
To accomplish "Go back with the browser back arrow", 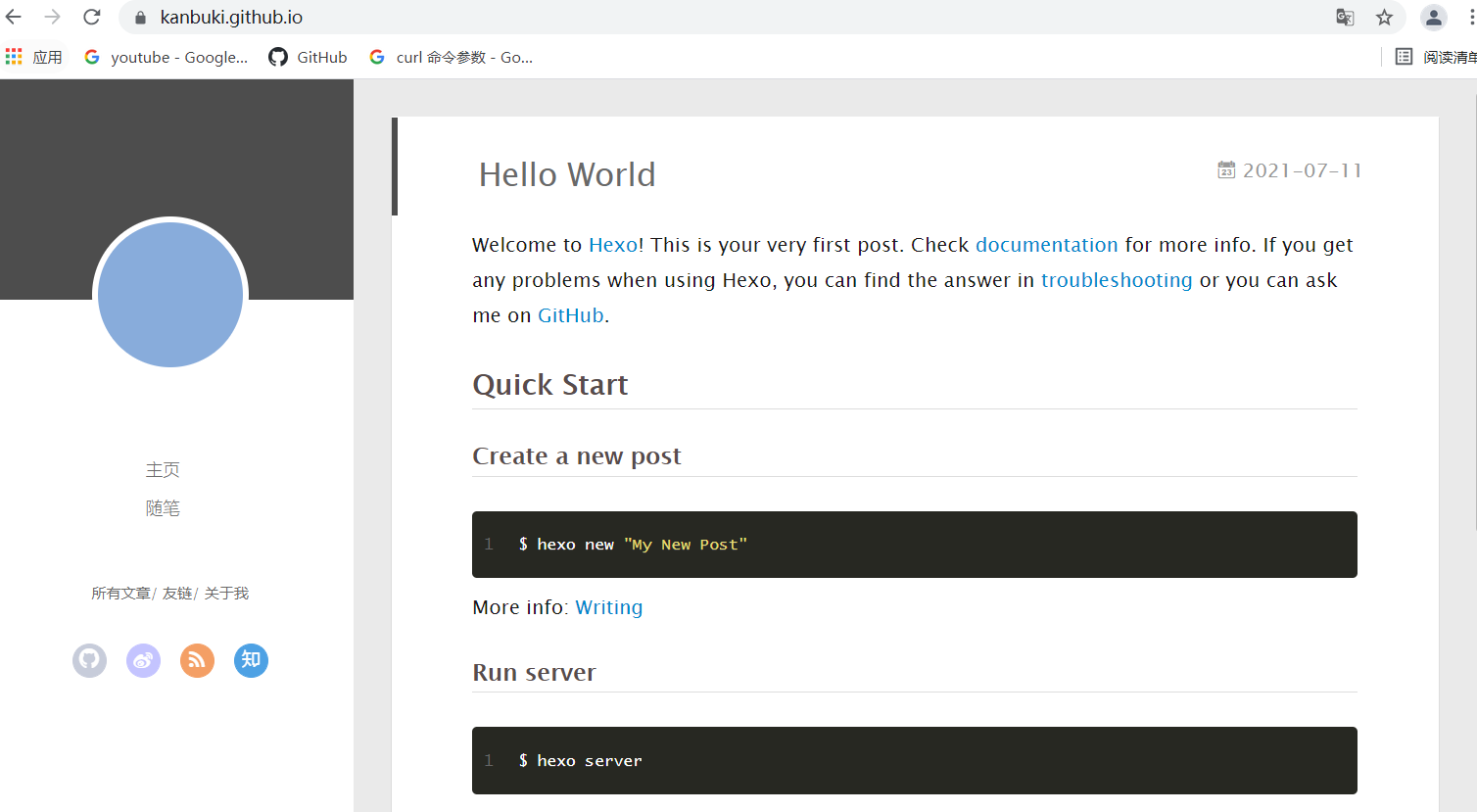I will pos(14,17).
